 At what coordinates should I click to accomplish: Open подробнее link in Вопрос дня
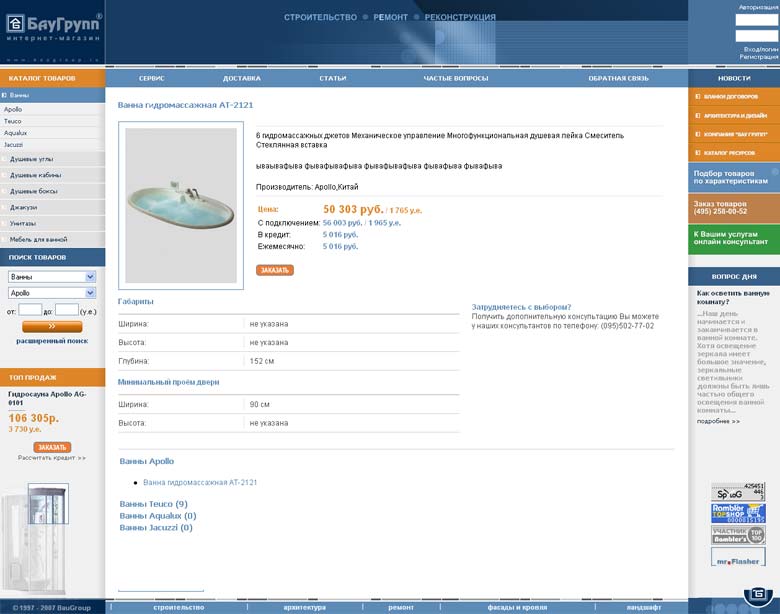click(x=718, y=421)
